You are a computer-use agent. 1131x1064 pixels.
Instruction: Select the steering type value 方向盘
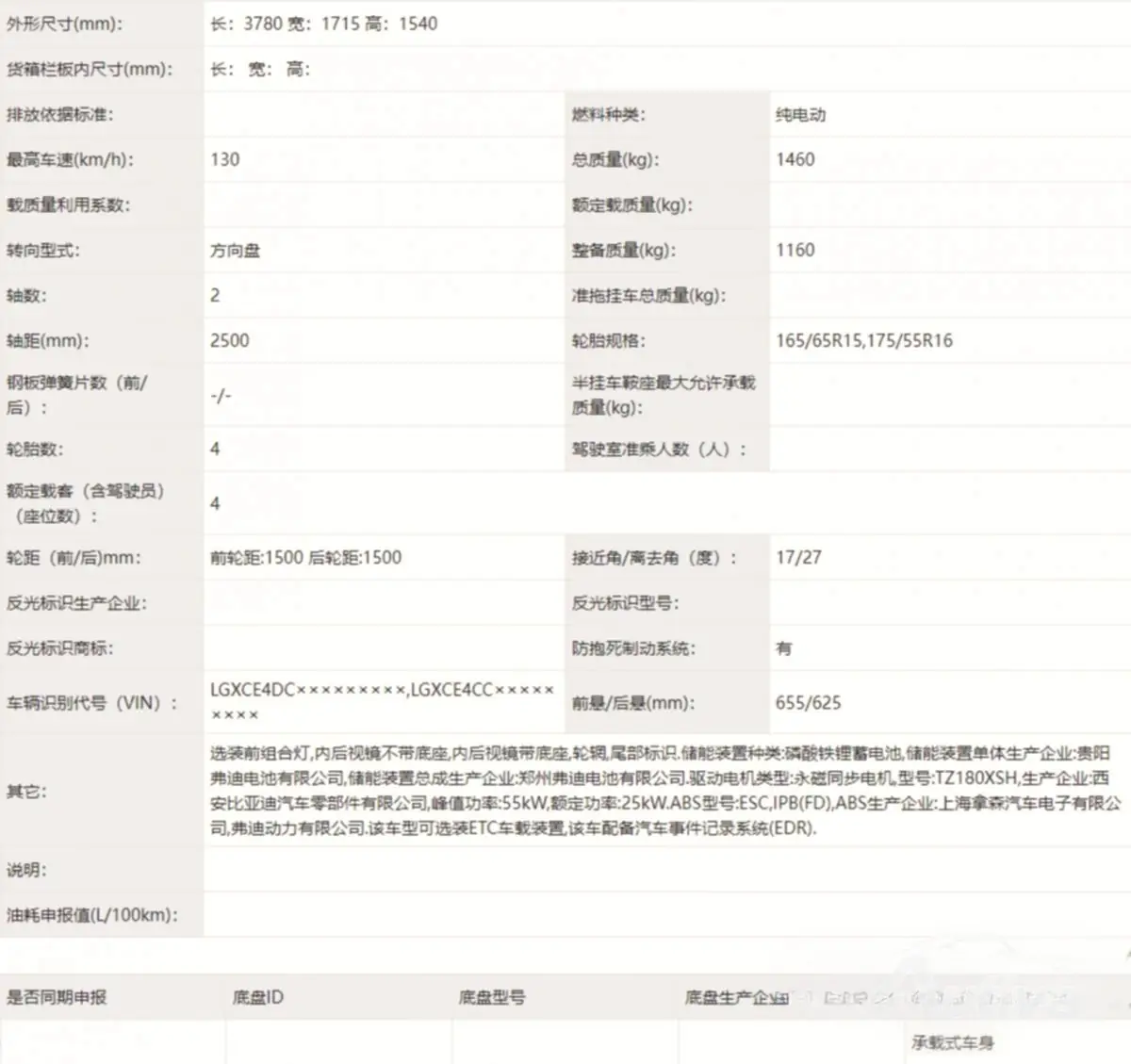(235, 250)
